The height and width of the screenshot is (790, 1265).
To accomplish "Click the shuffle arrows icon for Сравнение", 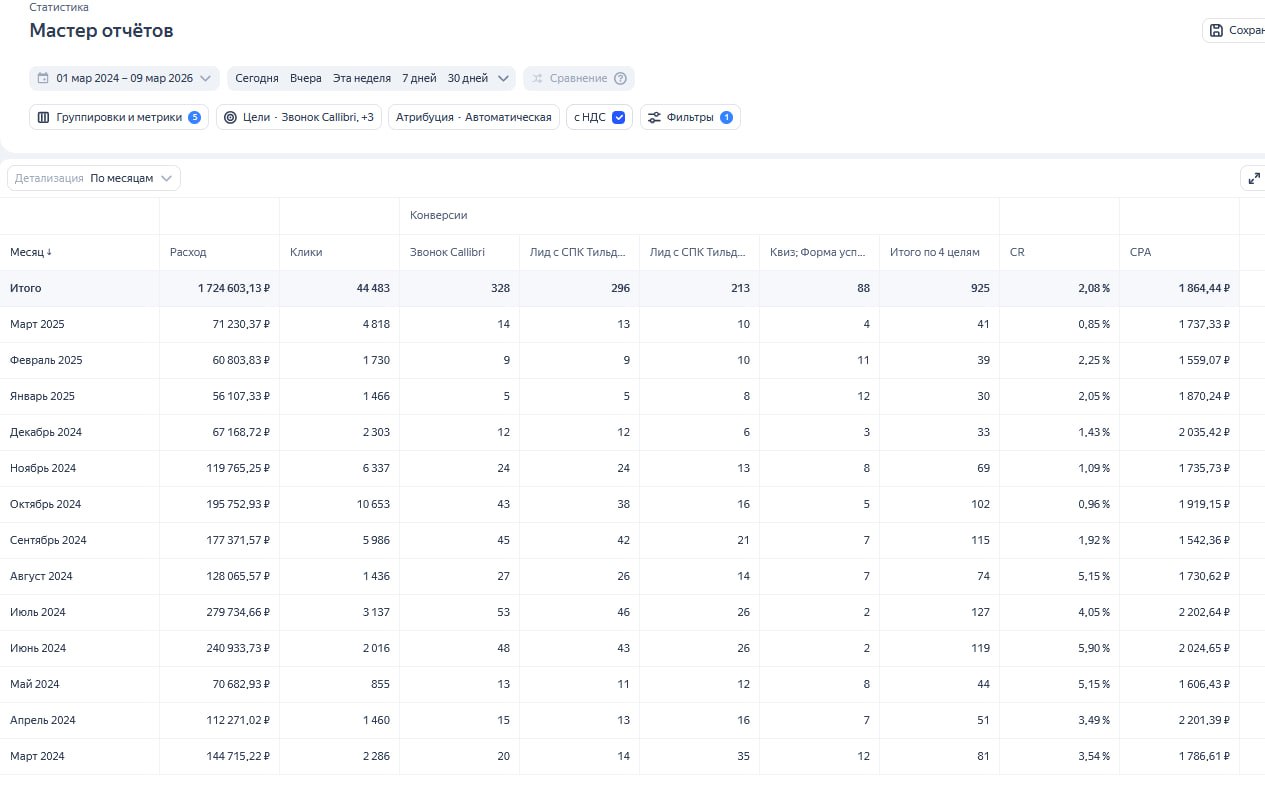I will [x=537, y=78].
